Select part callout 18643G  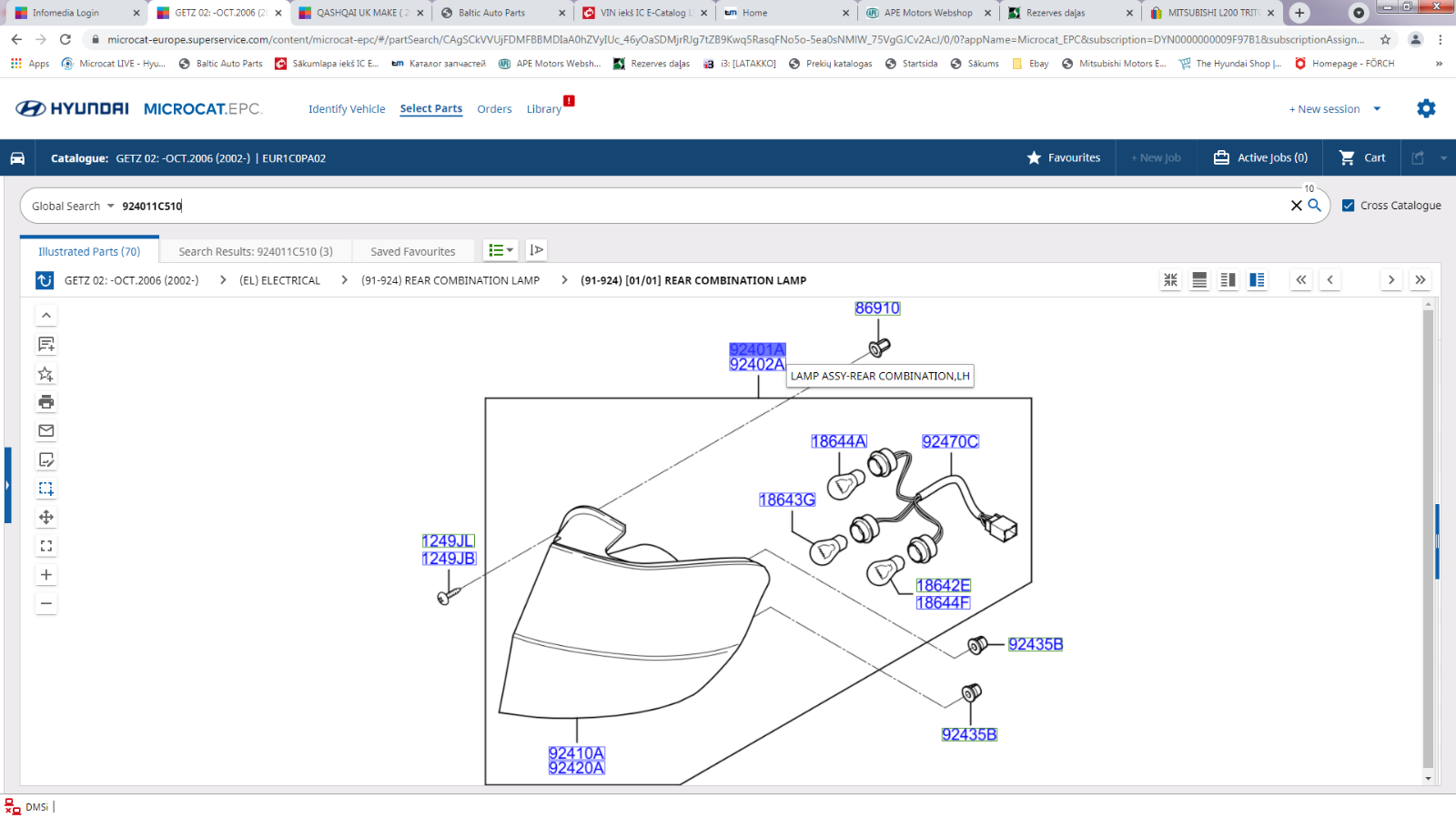coord(787,500)
